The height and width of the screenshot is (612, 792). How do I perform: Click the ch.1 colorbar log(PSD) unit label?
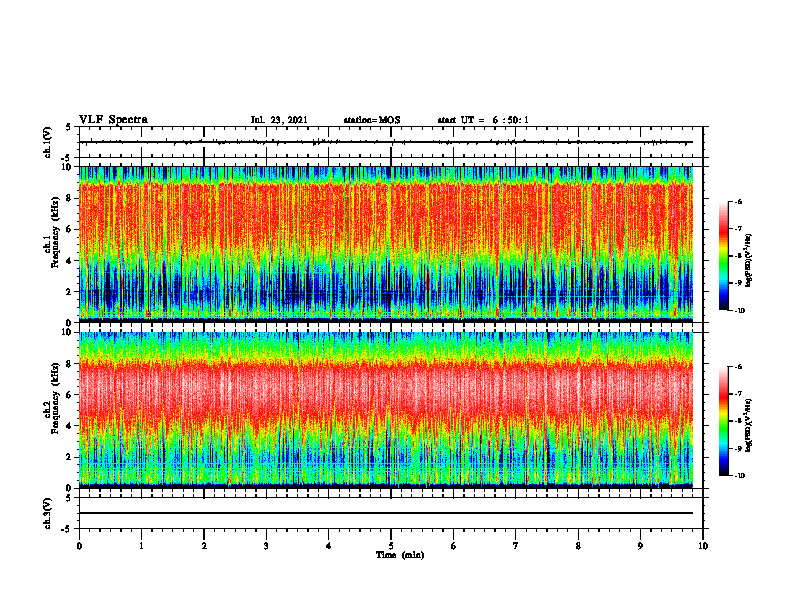pyautogui.click(x=749, y=261)
